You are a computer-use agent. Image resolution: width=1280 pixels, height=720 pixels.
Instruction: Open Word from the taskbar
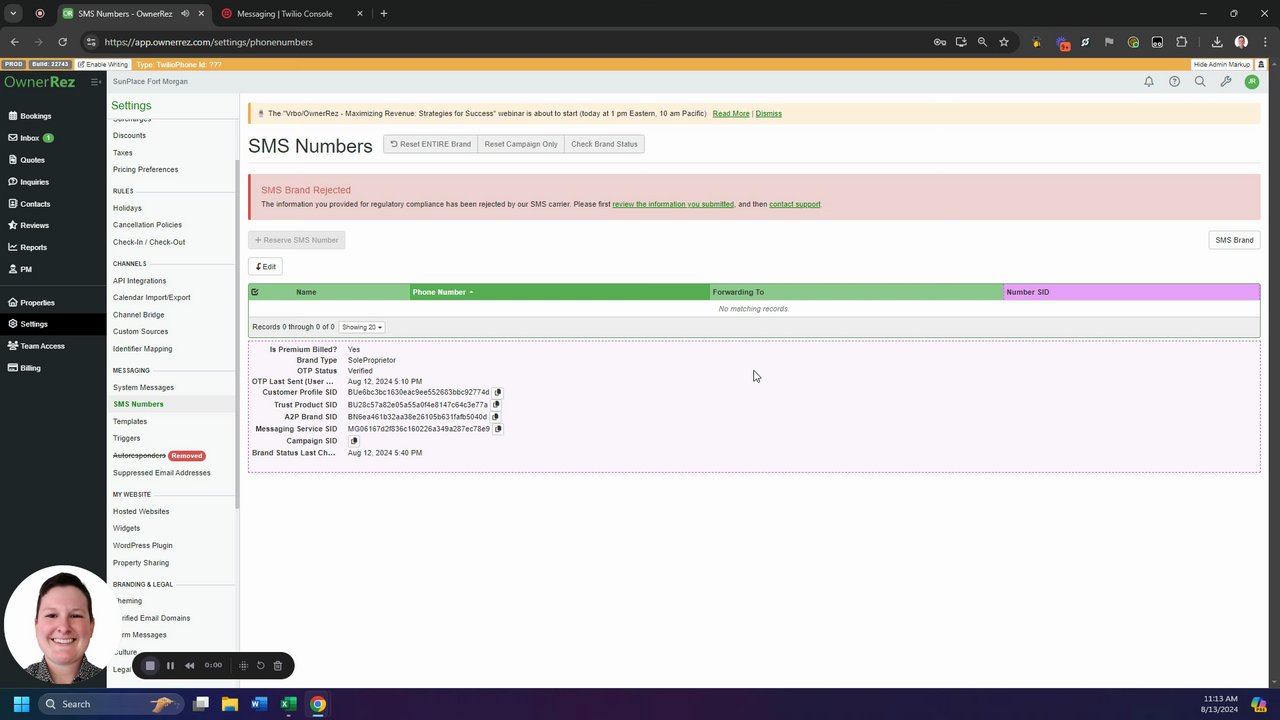[259, 704]
